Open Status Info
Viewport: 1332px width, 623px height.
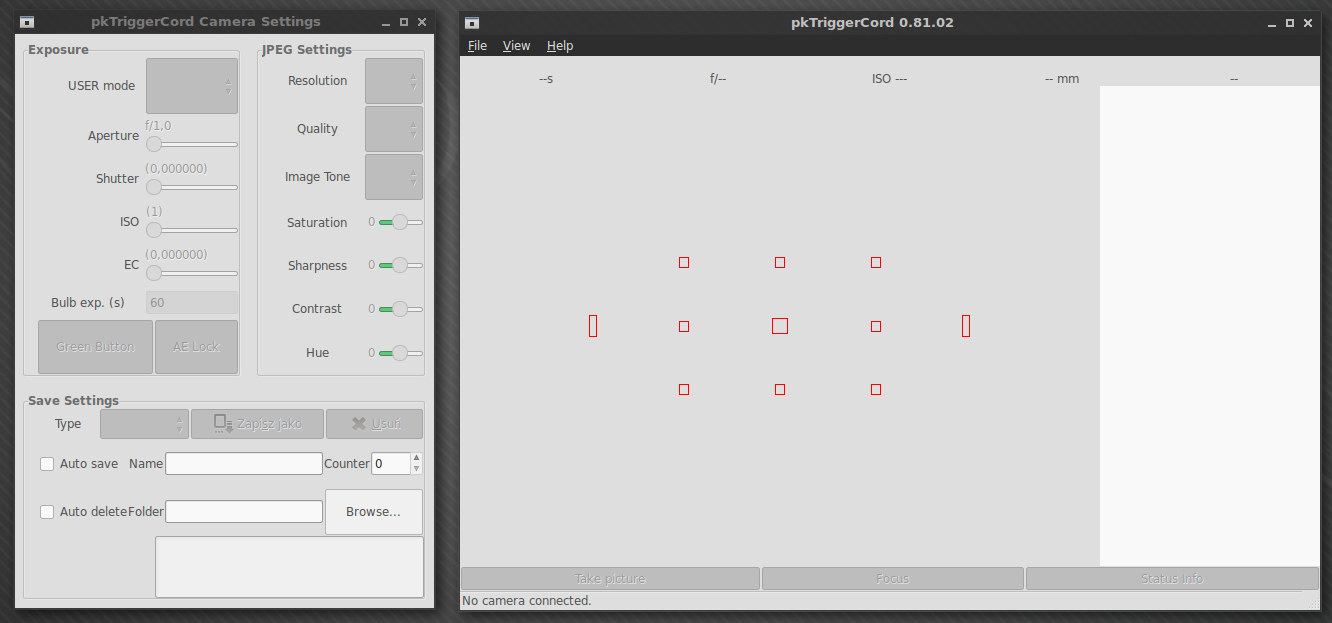click(x=1172, y=579)
